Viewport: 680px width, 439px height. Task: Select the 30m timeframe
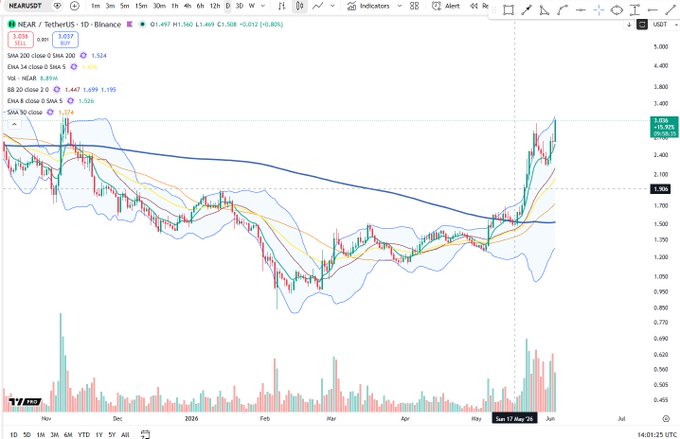point(159,6)
